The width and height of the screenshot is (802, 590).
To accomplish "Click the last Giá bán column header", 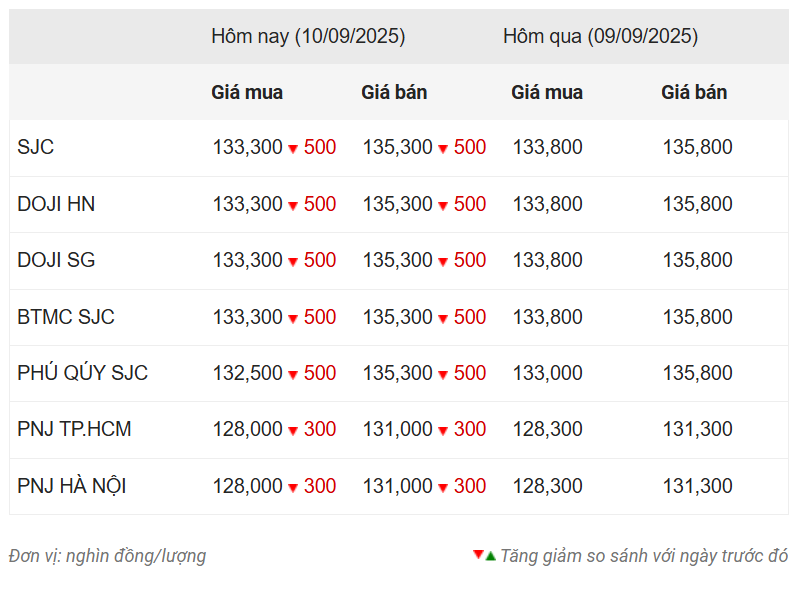I will pos(694,93).
